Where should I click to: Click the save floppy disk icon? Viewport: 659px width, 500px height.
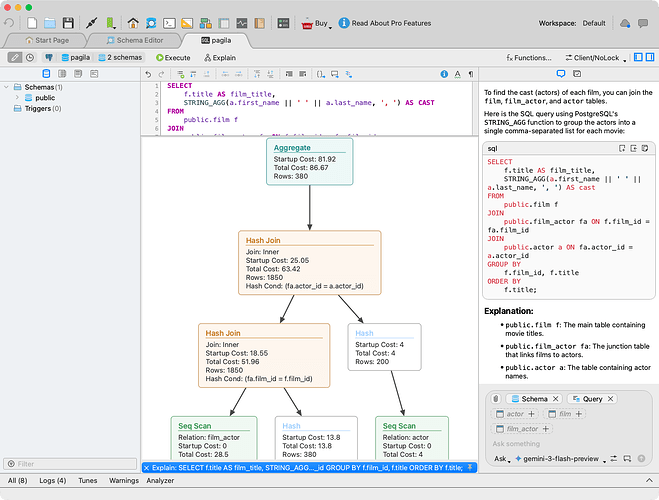click(68, 23)
